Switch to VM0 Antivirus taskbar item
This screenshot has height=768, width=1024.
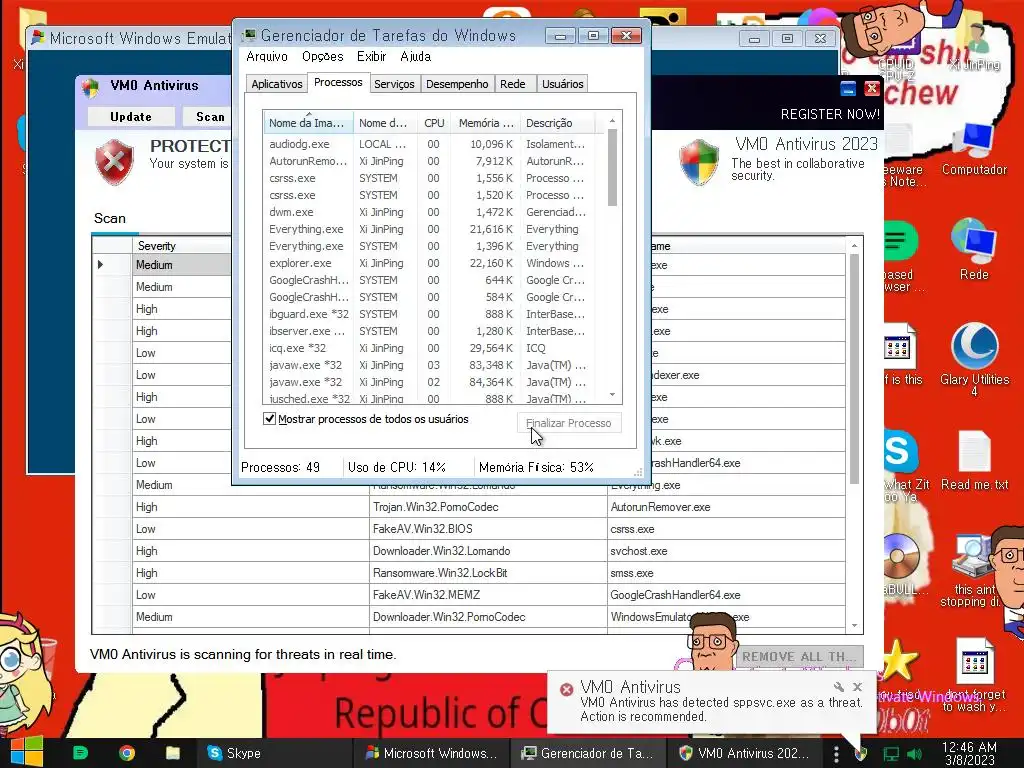(x=744, y=753)
